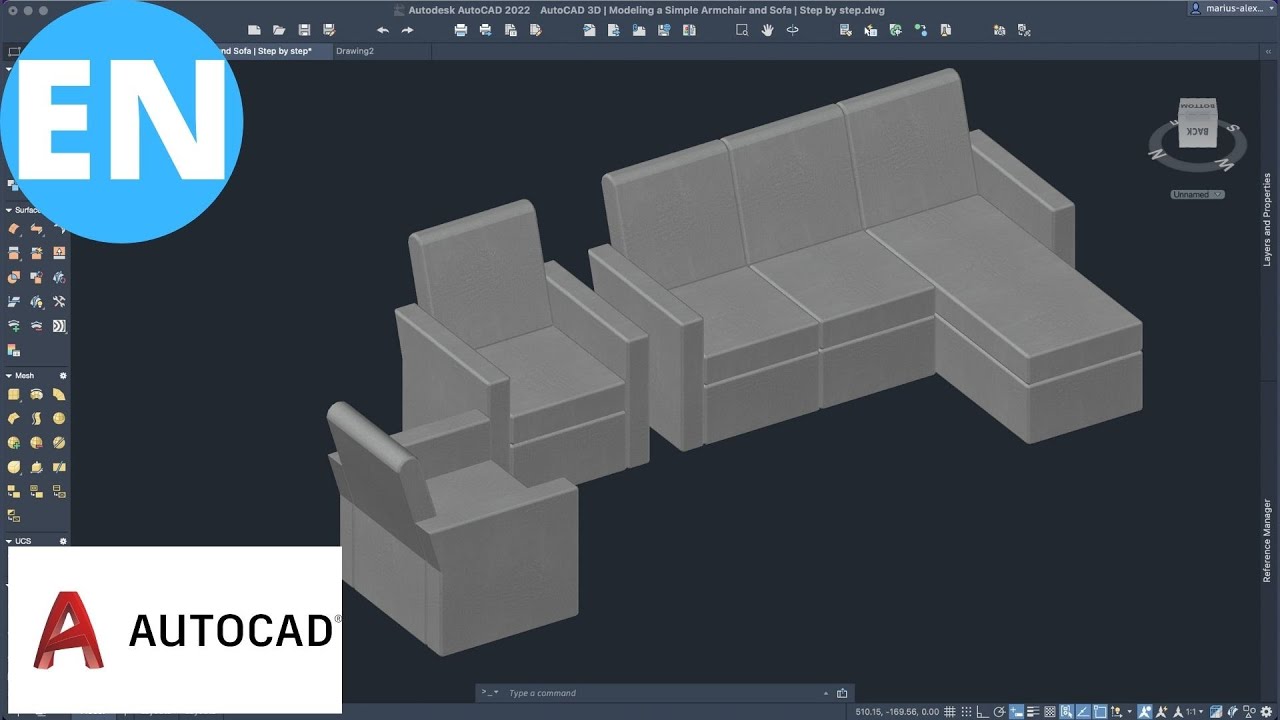Image resolution: width=1280 pixels, height=720 pixels.
Task: Click the command line share/export icon
Action: click(x=842, y=693)
